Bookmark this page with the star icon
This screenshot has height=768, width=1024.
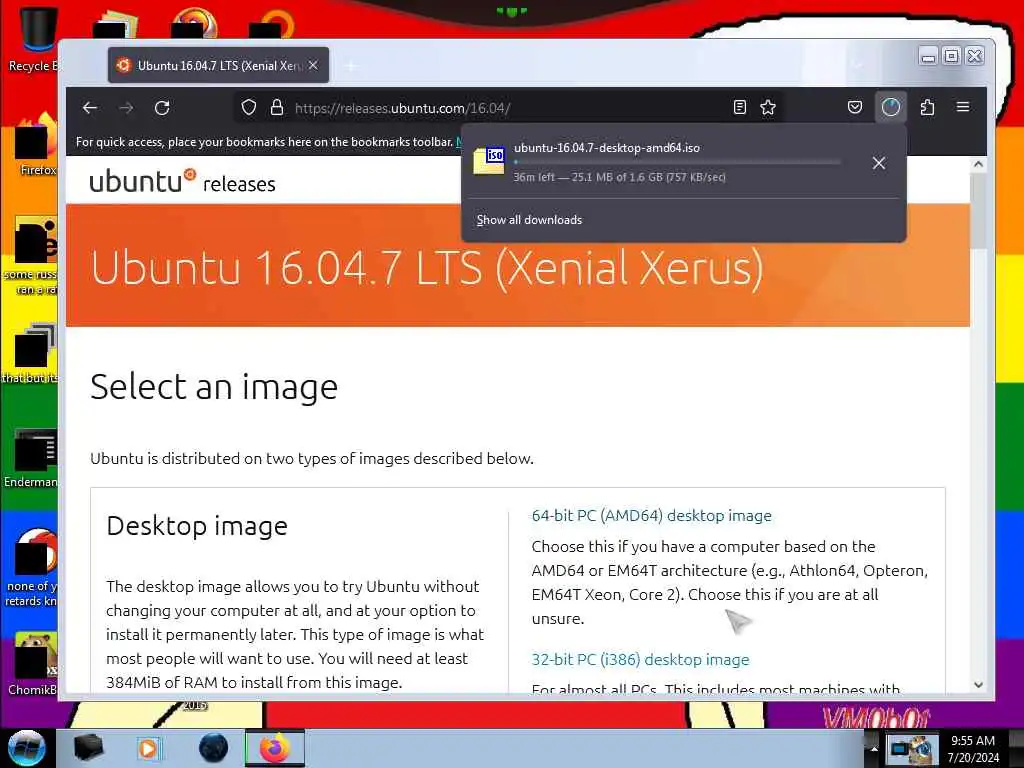(x=768, y=108)
